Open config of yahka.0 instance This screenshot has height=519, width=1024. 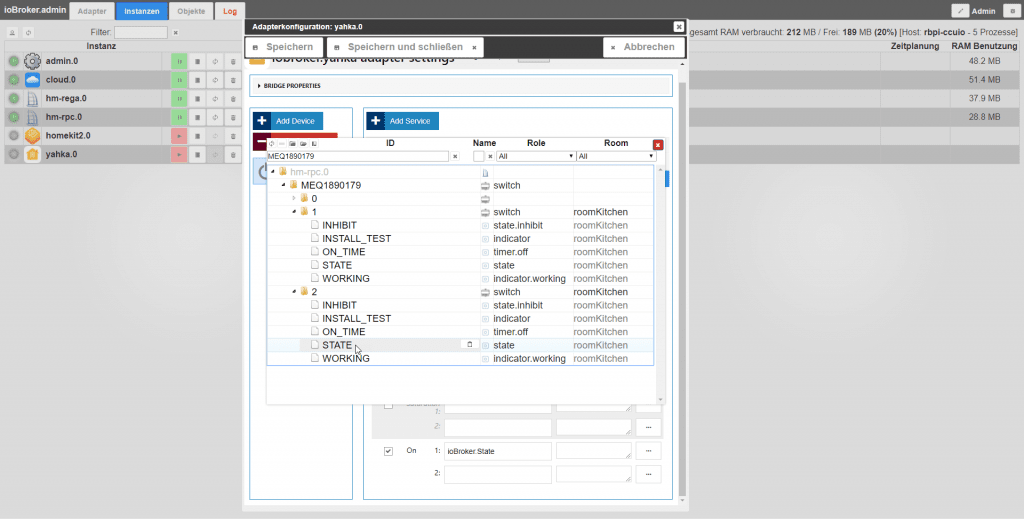coord(197,155)
